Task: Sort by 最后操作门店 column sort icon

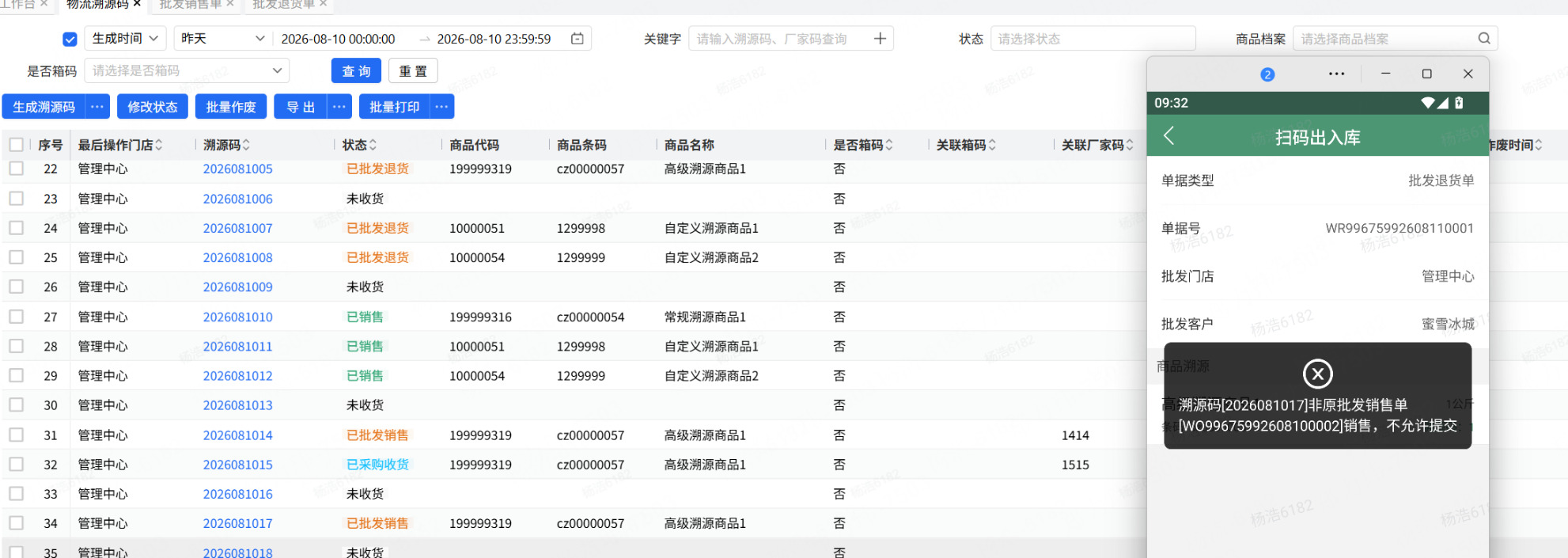Action: click(x=159, y=145)
